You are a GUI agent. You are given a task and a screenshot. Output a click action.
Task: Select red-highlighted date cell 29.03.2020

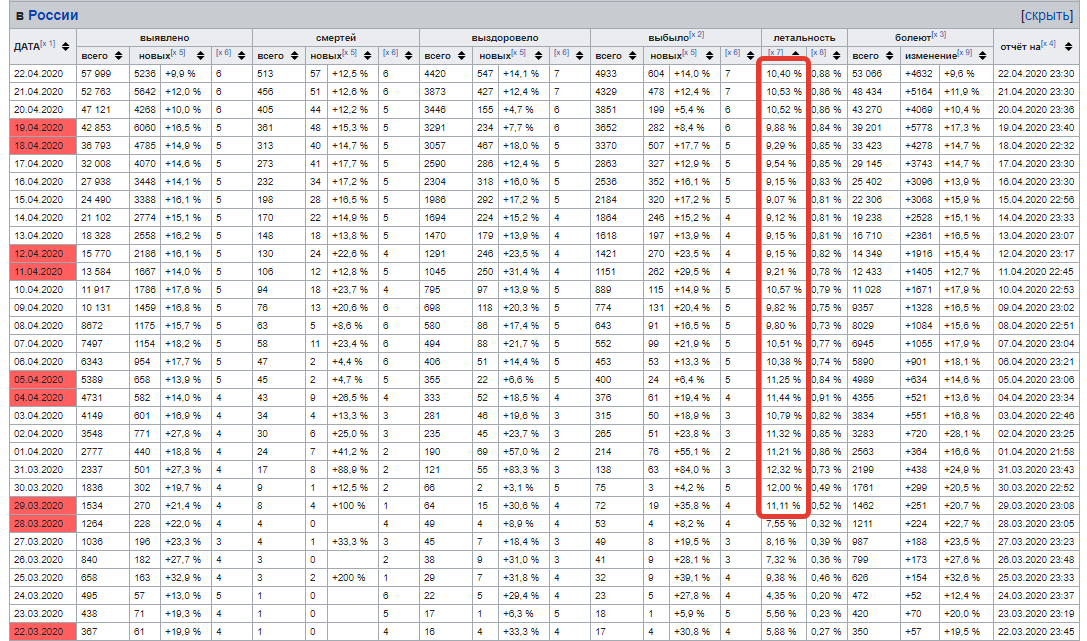pyautogui.click(x=43, y=506)
